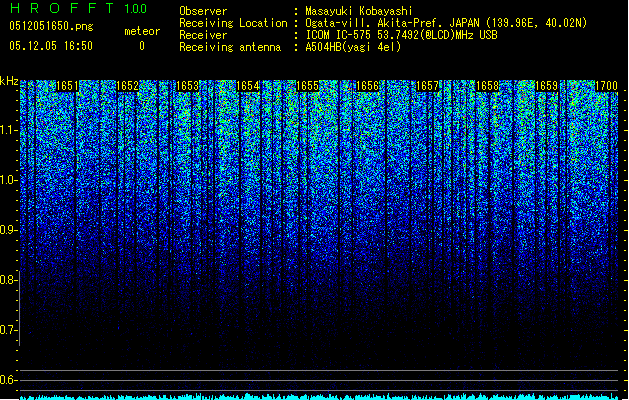Click time marker 1652
This screenshot has height=400, width=629.
(x=128, y=86)
